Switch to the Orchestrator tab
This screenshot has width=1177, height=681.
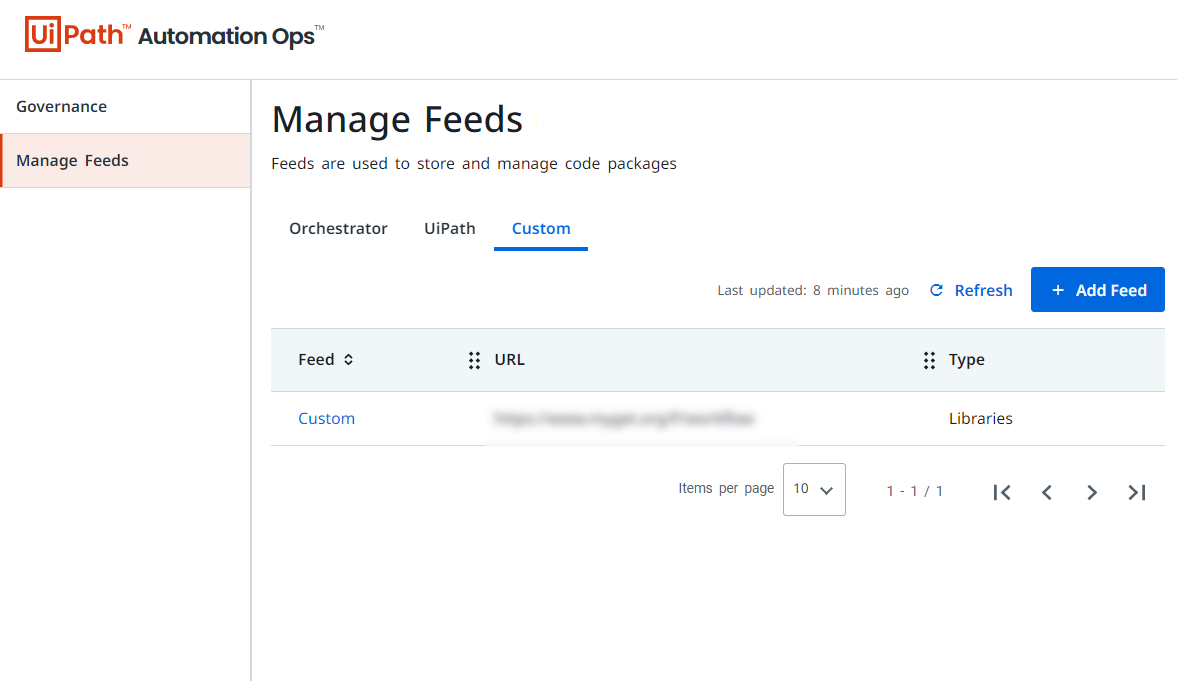tap(339, 228)
